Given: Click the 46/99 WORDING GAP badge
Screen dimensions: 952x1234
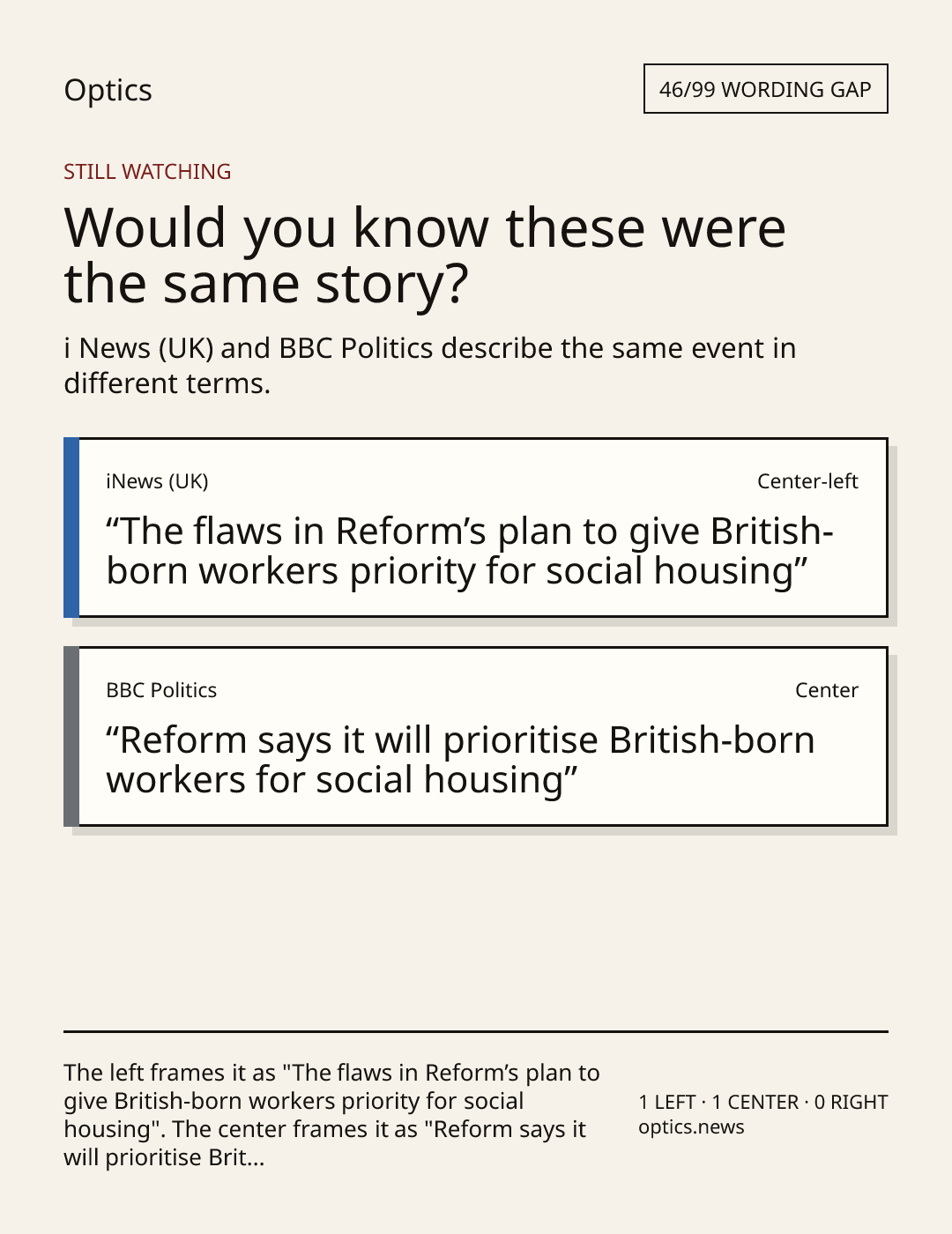Looking at the screenshot, I should coord(765,89).
